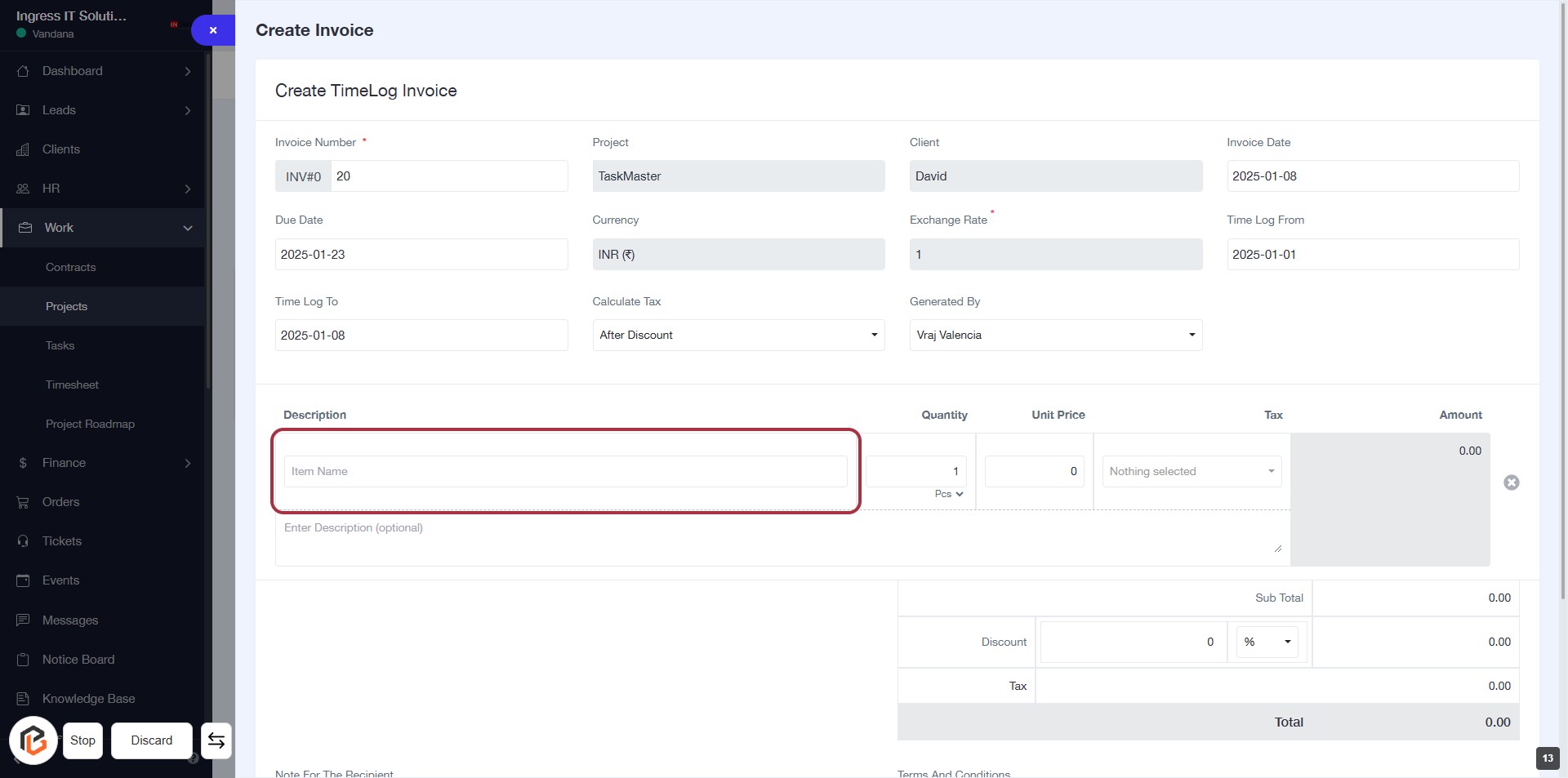The height and width of the screenshot is (778, 1568).
Task: Click the Due Date field
Action: click(x=421, y=255)
